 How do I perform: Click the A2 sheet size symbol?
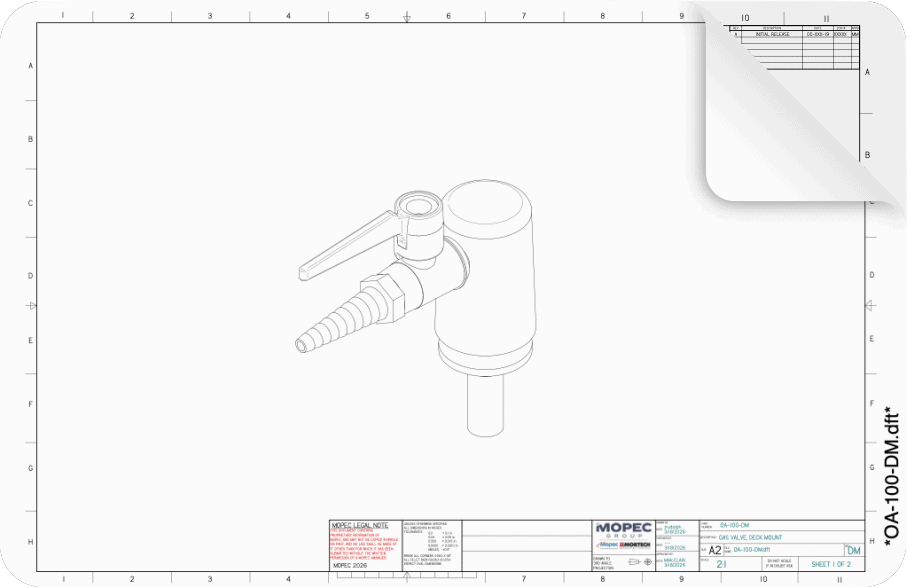click(x=714, y=550)
